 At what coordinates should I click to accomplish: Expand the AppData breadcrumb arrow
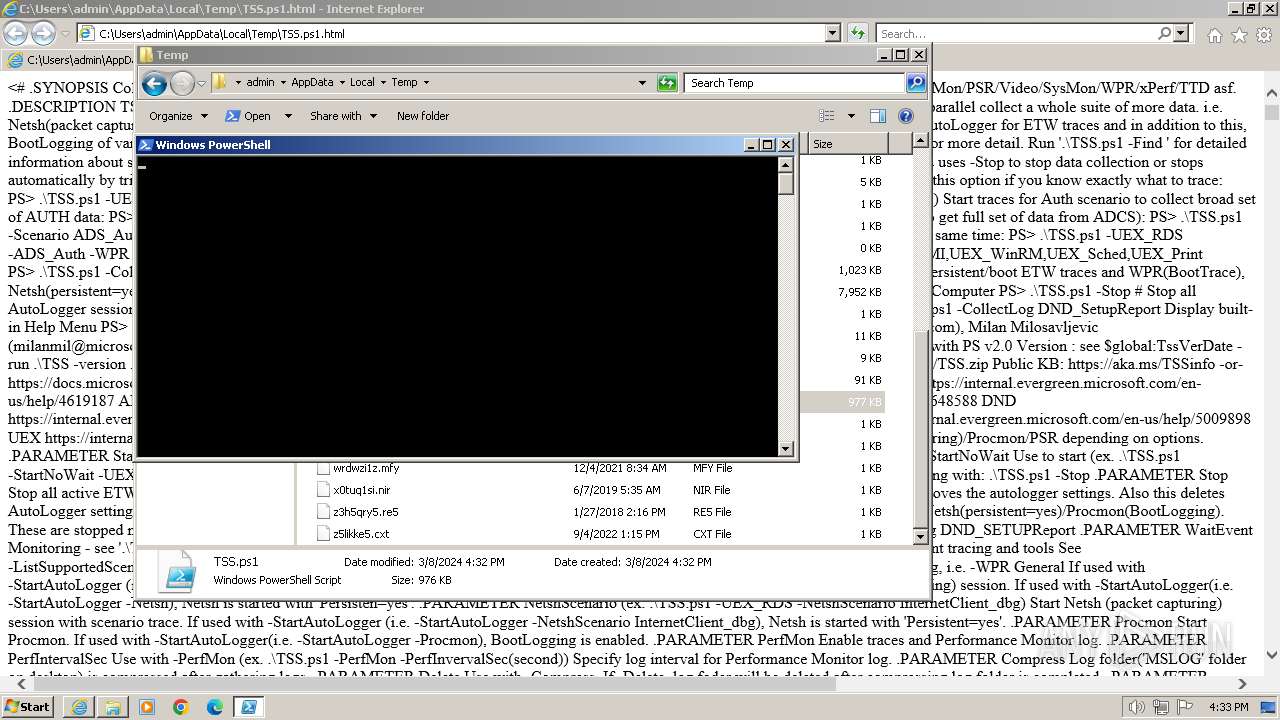click(341, 83)
